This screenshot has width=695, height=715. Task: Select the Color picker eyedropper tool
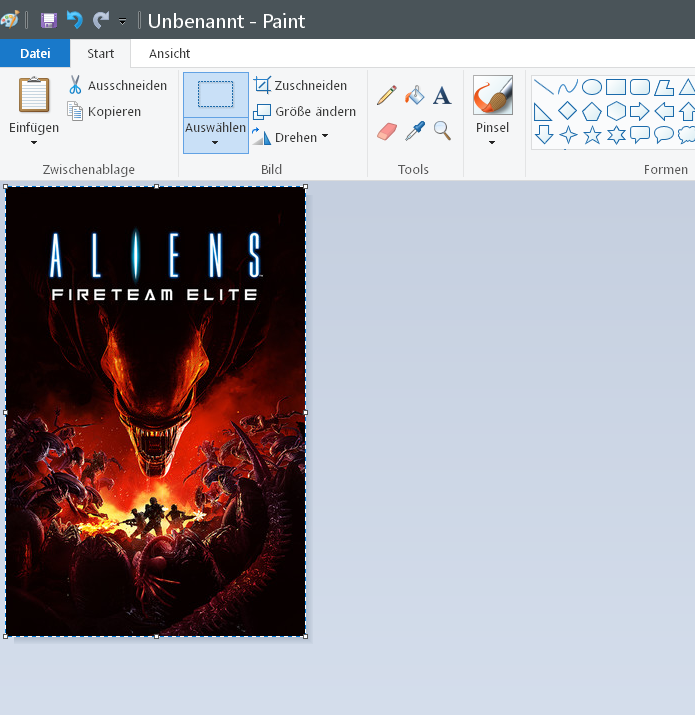coord(414,131)
